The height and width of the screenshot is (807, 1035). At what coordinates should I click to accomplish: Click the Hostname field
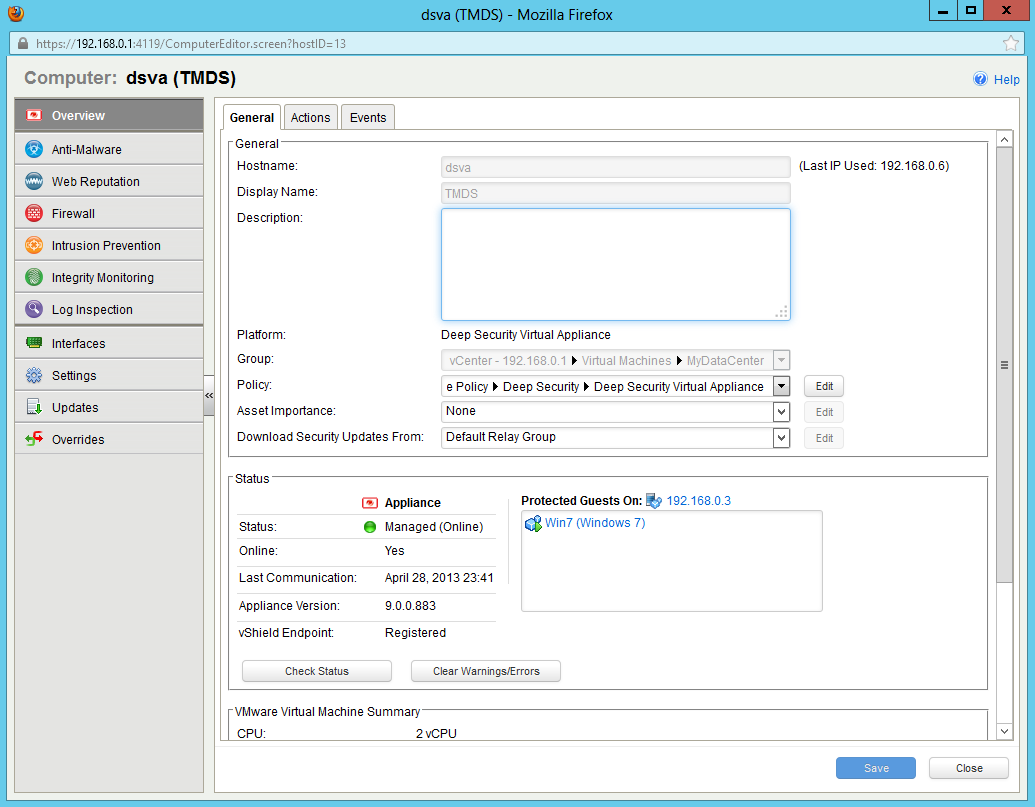click(615, 167)
